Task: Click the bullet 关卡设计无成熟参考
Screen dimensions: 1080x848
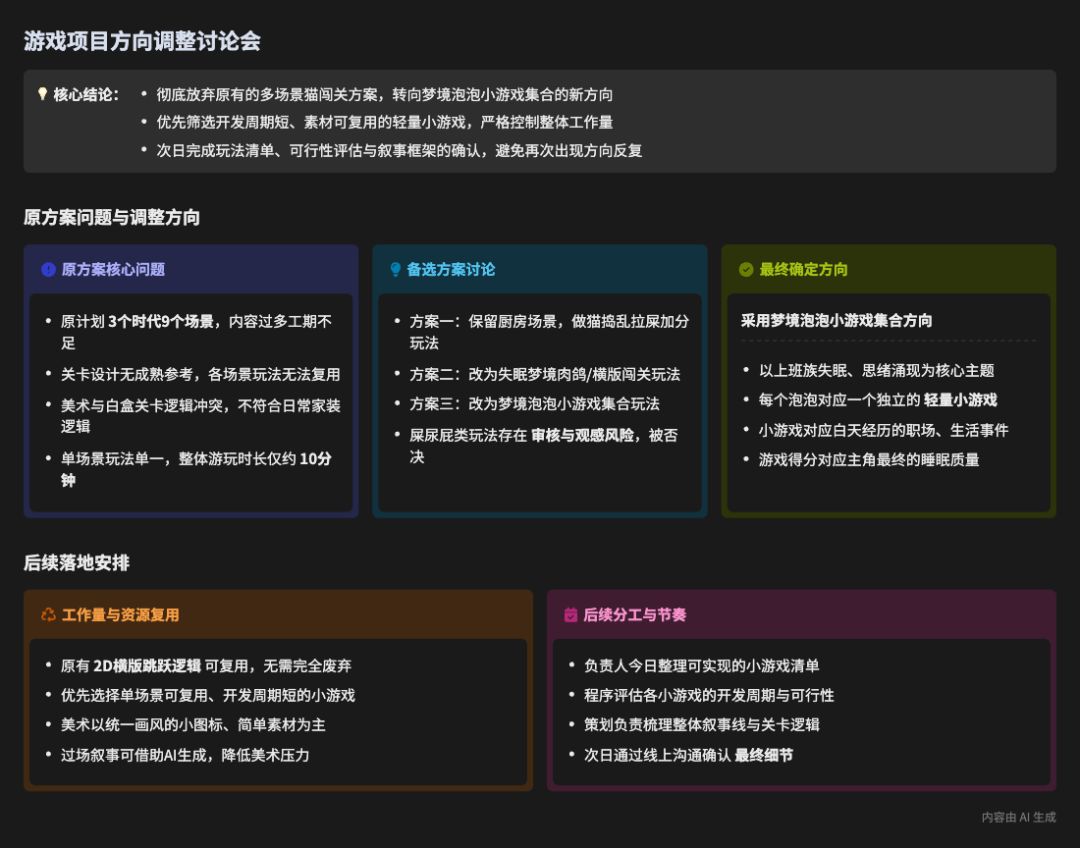Action: pos(200,374)
